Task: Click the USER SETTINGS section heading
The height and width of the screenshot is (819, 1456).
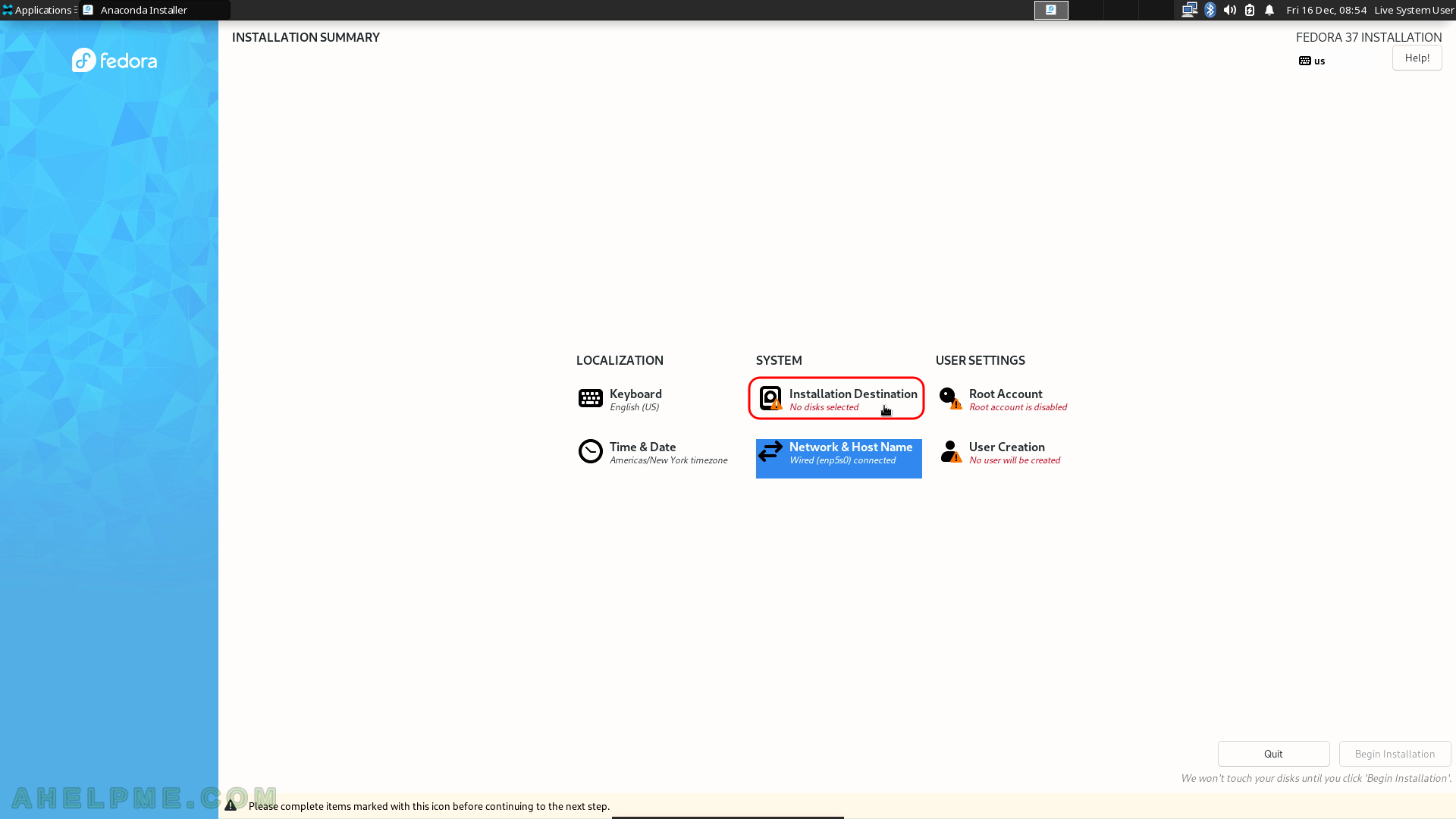Action: (x=980, y=360)
